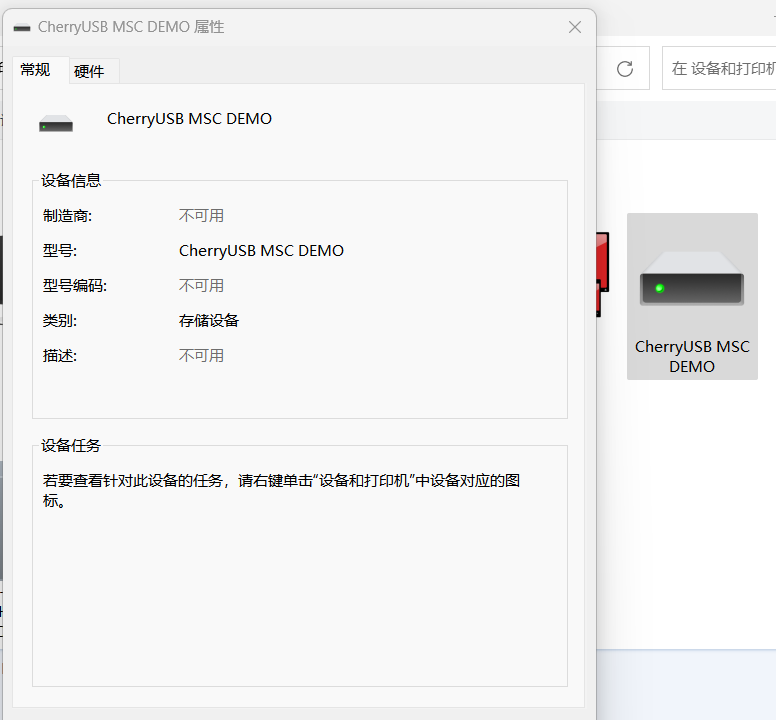Click the 型号编码 label
776x720 pixels.
coord(74,286)
